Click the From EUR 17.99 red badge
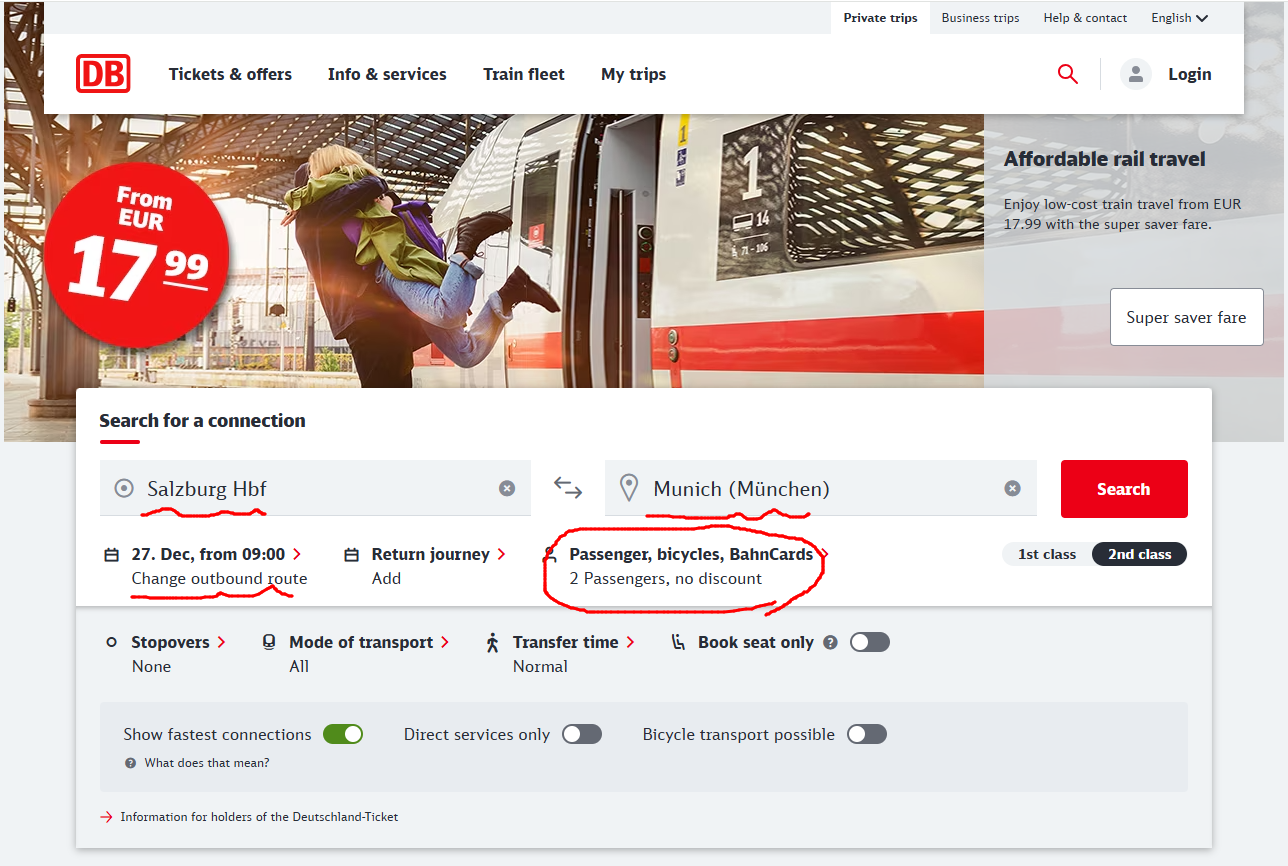Viewport: 1288px width, 866px height. coord(138,255)
